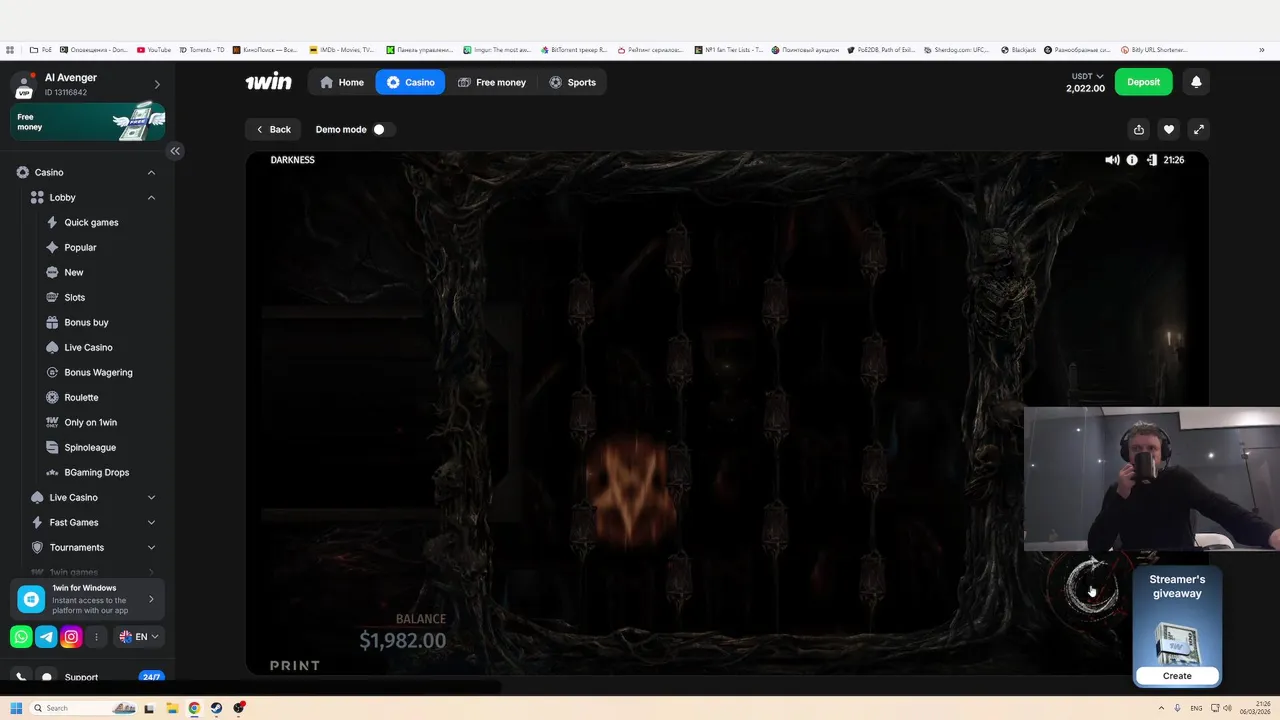Screen dimensions: 1280x720
Task: Open Bonus buy category
Action: [86, 322]
